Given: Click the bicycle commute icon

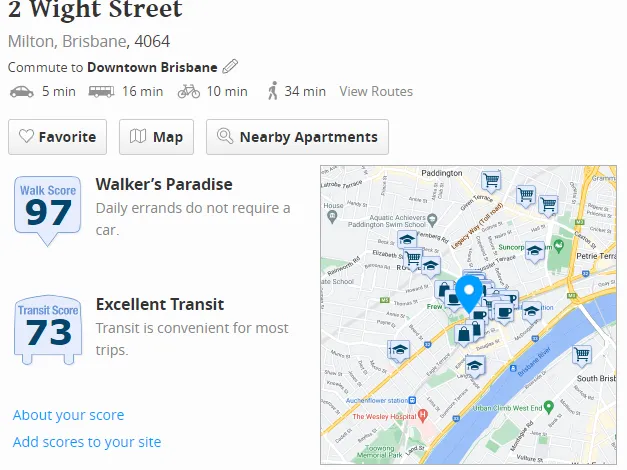Looking at the screenshot, I should tap(188, 91).
